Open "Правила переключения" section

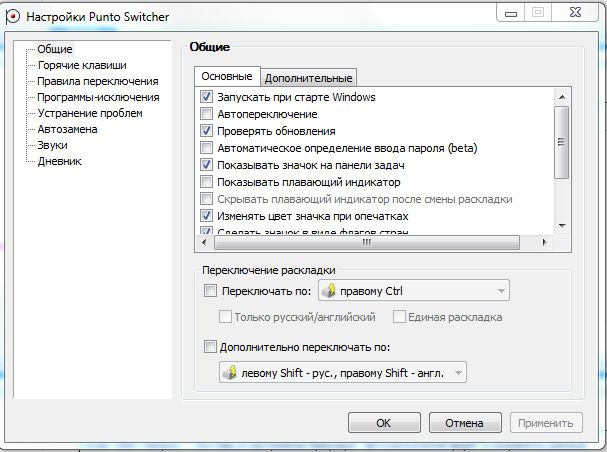click(98, 81)
